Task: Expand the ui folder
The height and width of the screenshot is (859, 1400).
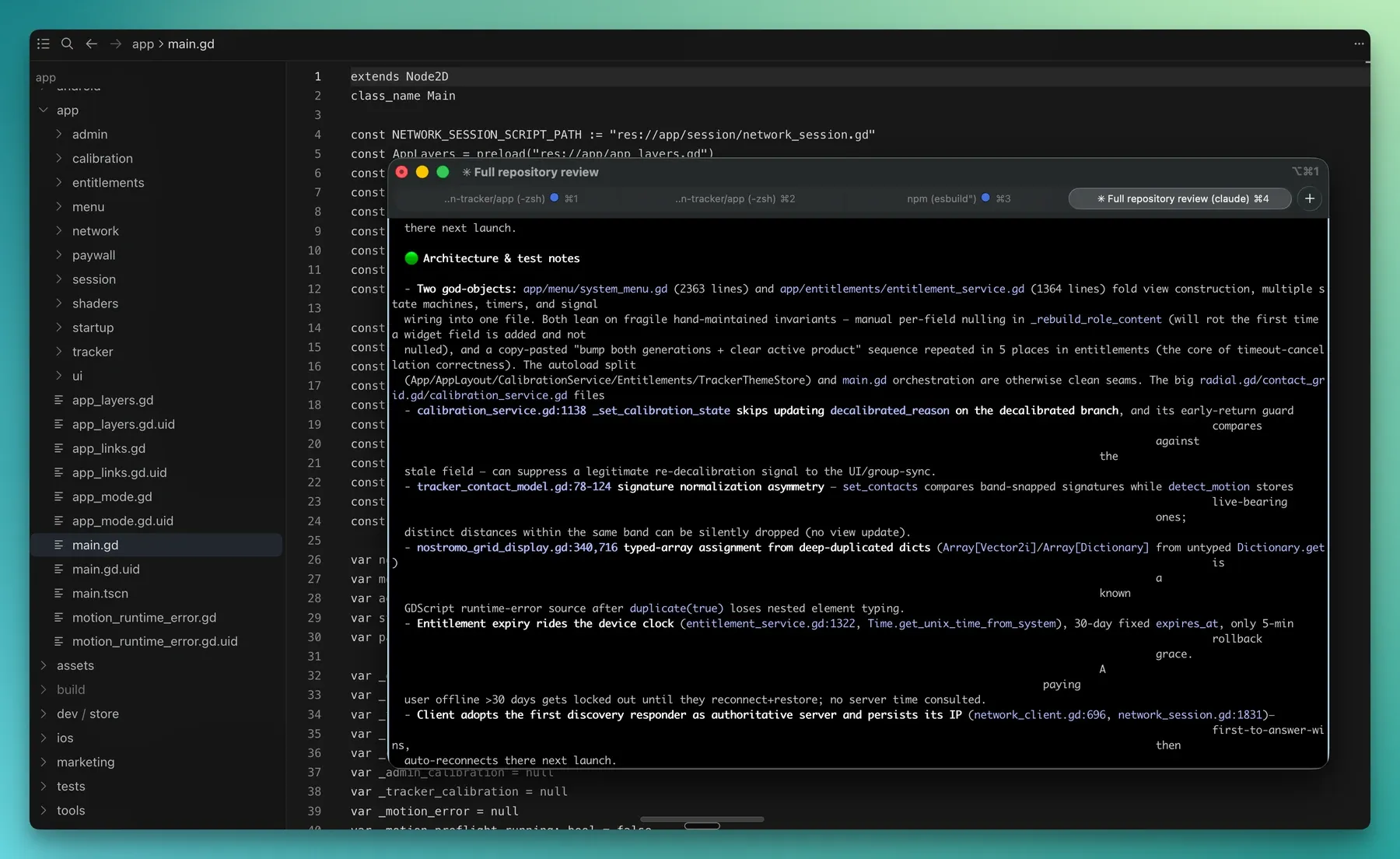Action: pos(59,375)
